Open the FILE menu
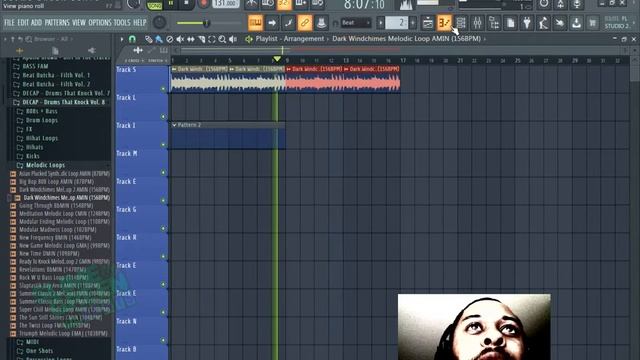The width and height of the screenshot is (640, 360). 9,23
